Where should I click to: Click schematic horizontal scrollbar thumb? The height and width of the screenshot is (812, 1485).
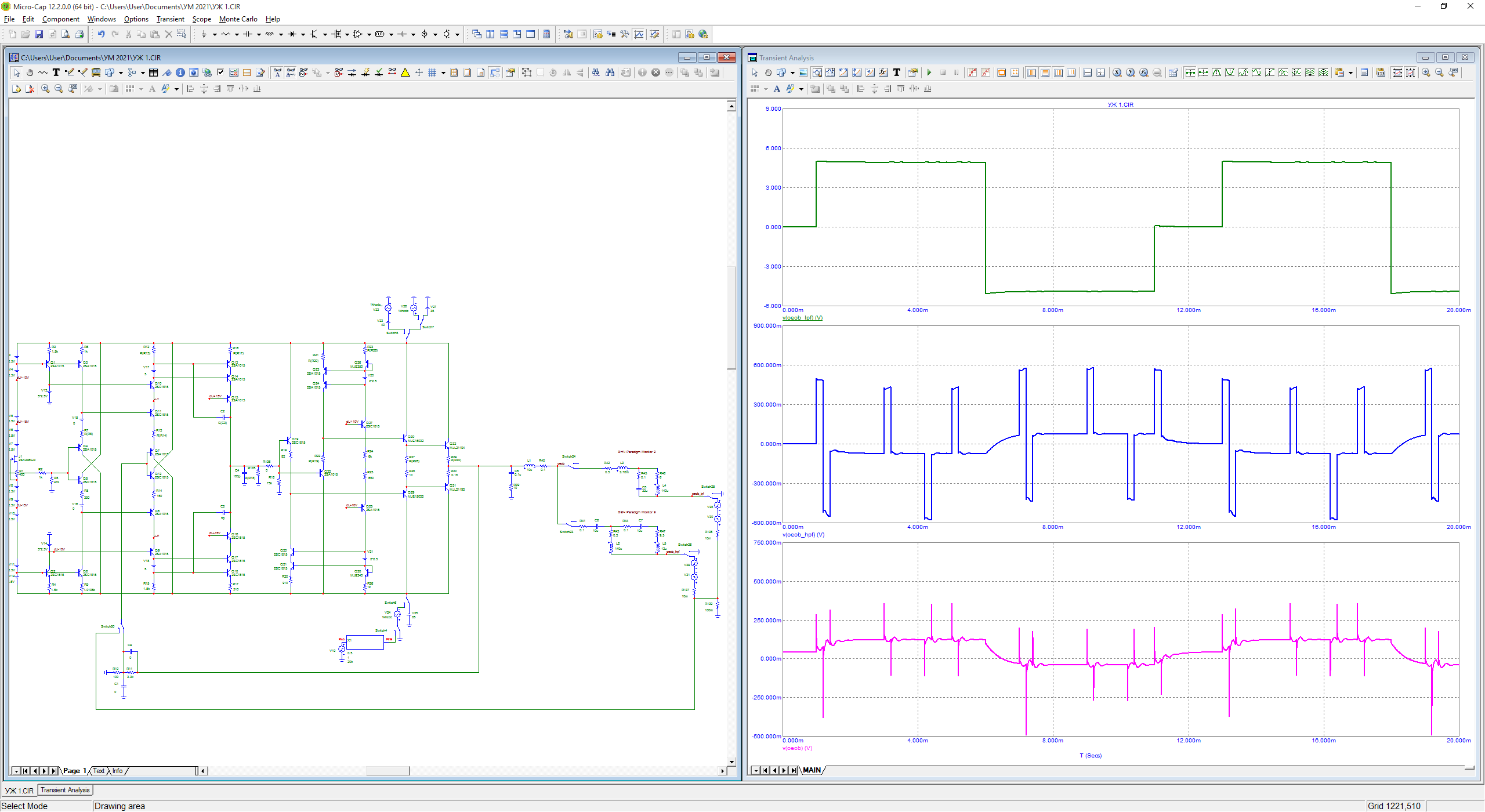pos(387,771)
